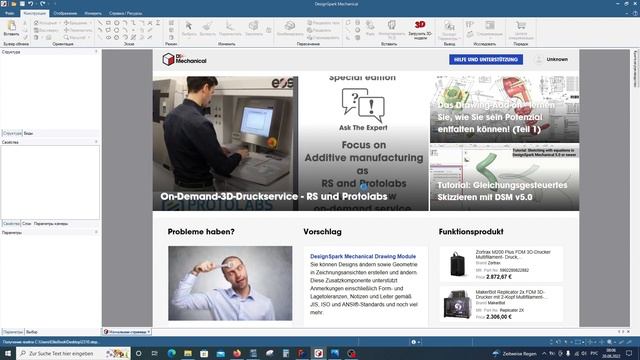Switch to the Параметры камеры panel tab
640x360 pixels.
coord(51,224)
